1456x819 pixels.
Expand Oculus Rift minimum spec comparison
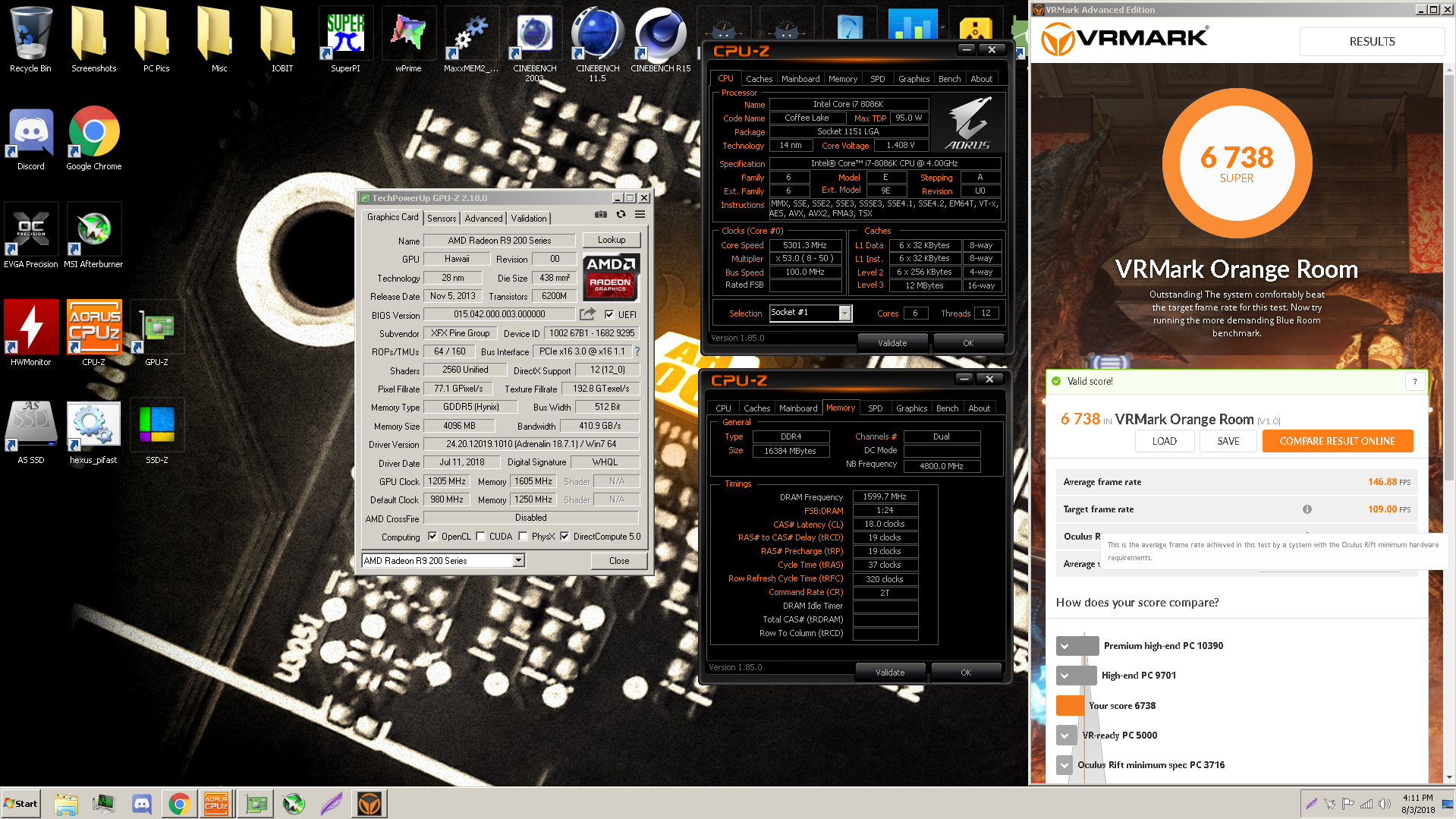point(1064,765)
